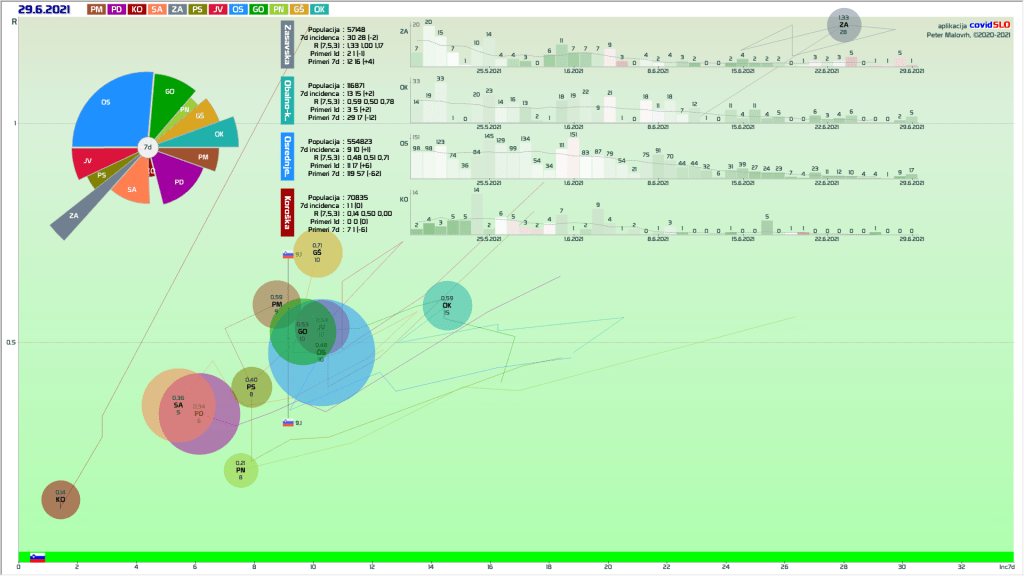The image size is (1024, 576).
Task: Toggle the ZA region legend tag
Action: pos(177,9)
